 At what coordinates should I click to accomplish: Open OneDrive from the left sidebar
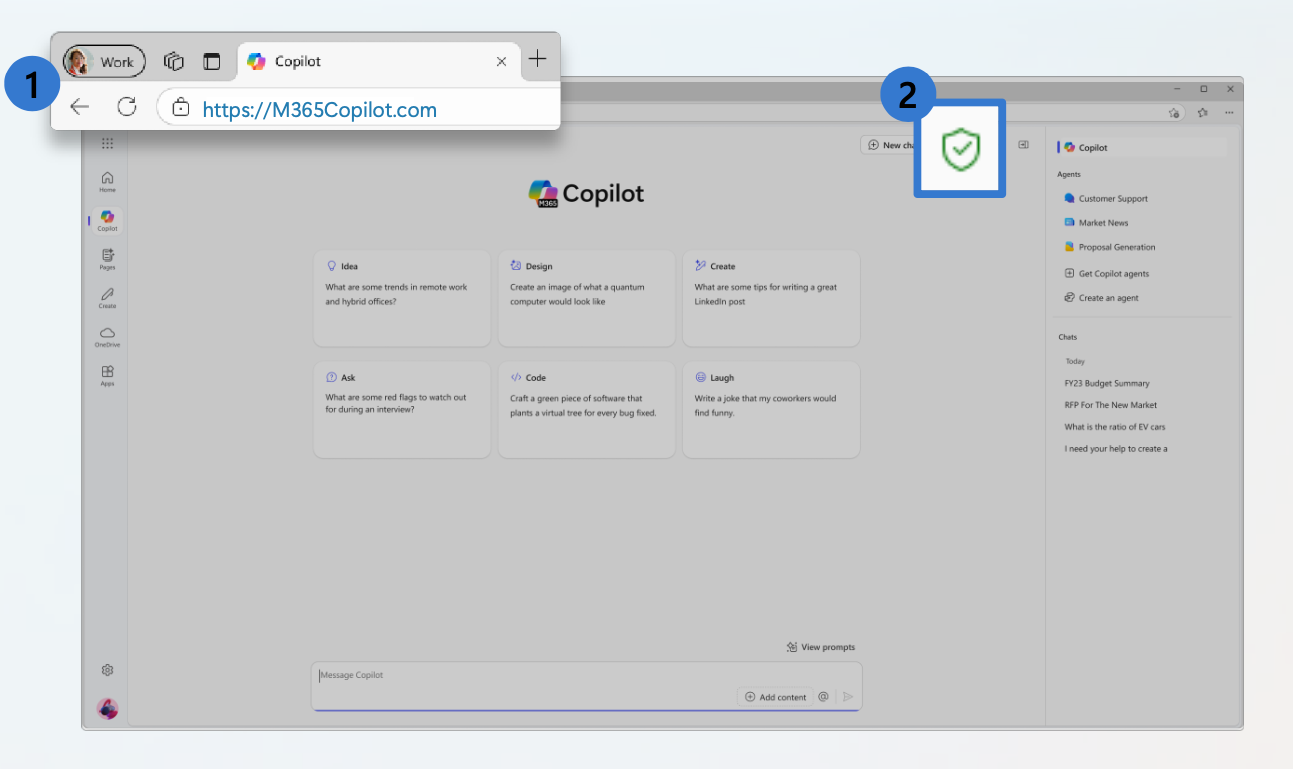pos(107,335)
